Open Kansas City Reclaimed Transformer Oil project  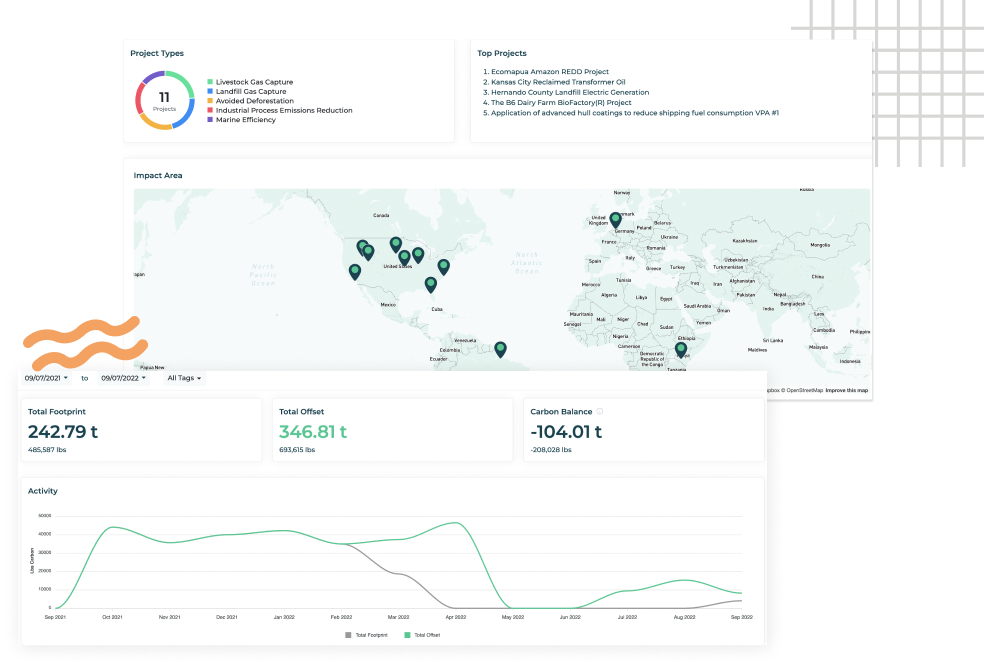point(557,82)
